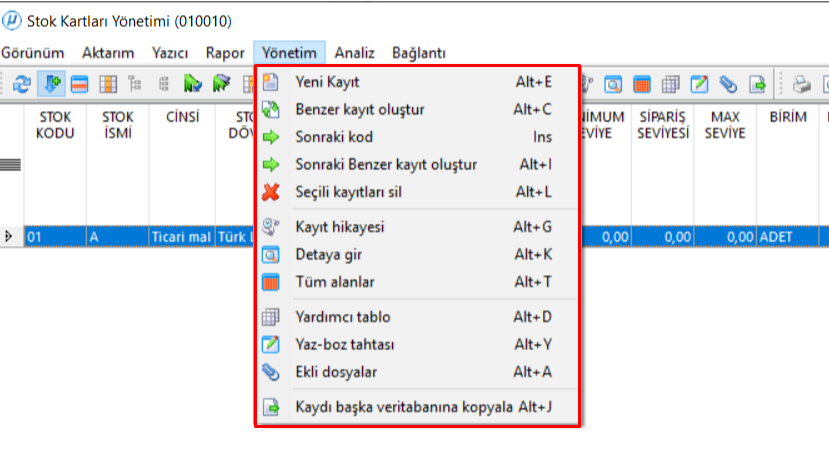Click the MAX SEVİYE column header
The image size is (829, 460).
pos(725,125)
